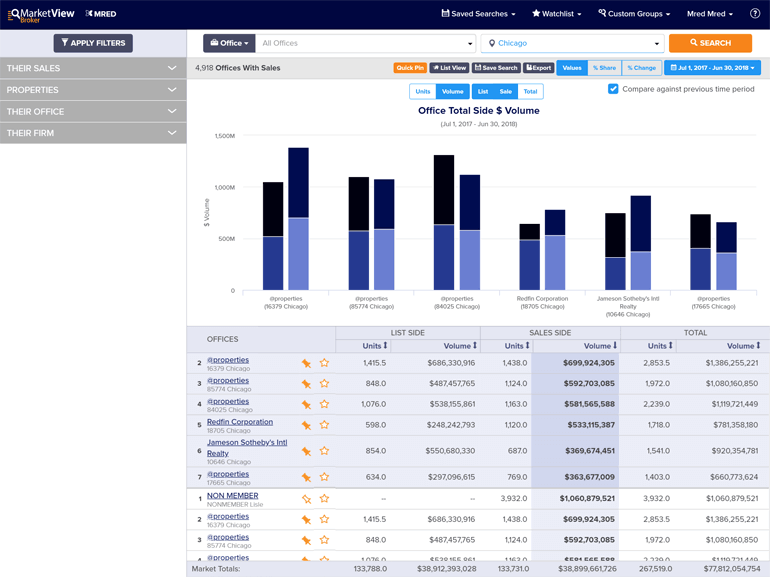
Task: Open the NON MEMBER office link
Action: 232,495
